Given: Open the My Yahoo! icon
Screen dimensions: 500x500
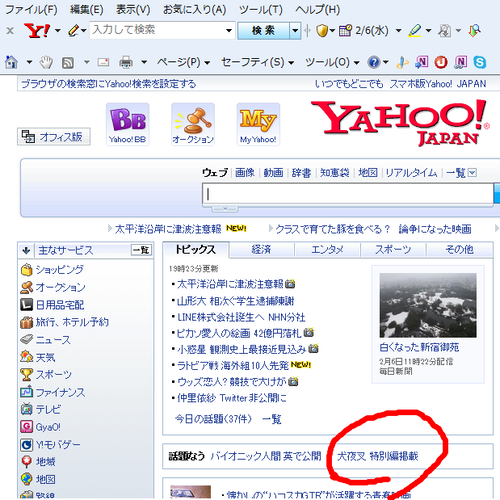Looking at the screenshot, I should click(258, 124).
